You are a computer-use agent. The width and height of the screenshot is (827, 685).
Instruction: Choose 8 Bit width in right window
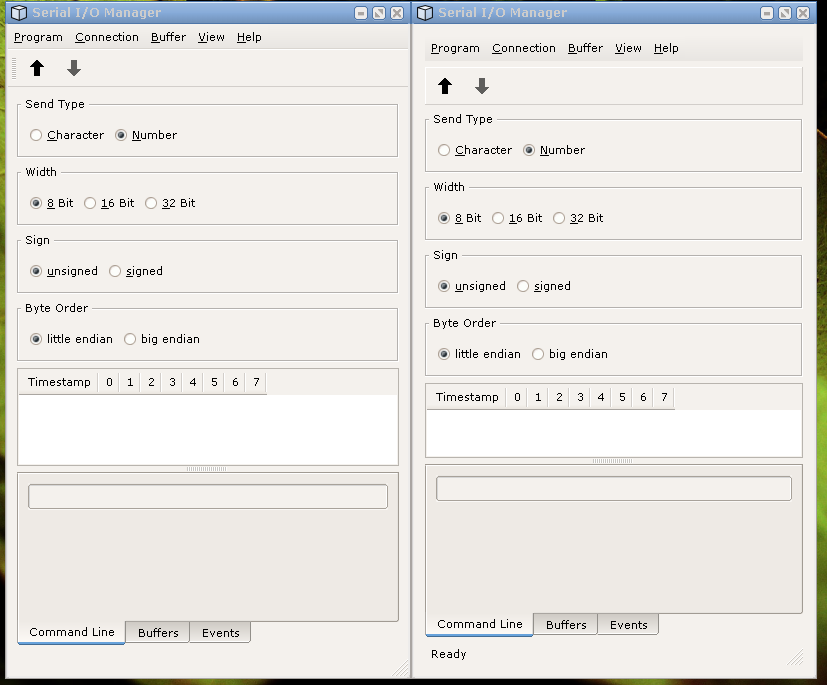point(459,218)
